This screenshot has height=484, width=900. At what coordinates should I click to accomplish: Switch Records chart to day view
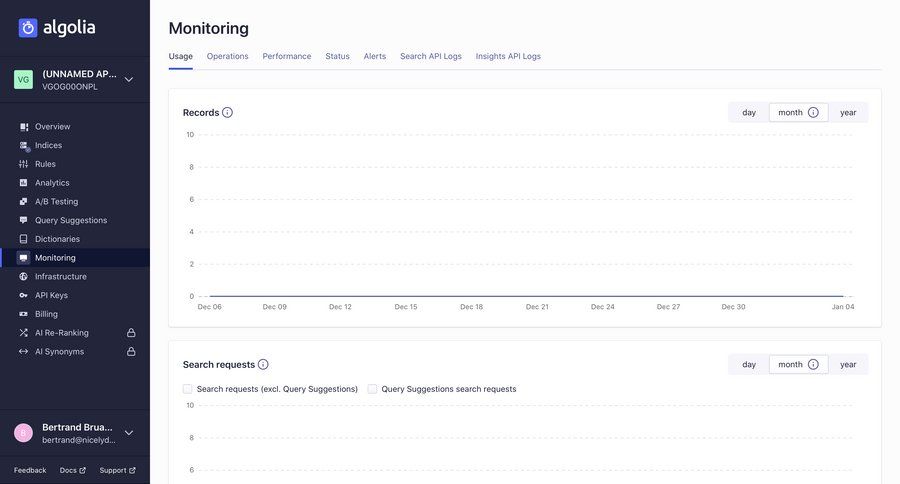749,113
